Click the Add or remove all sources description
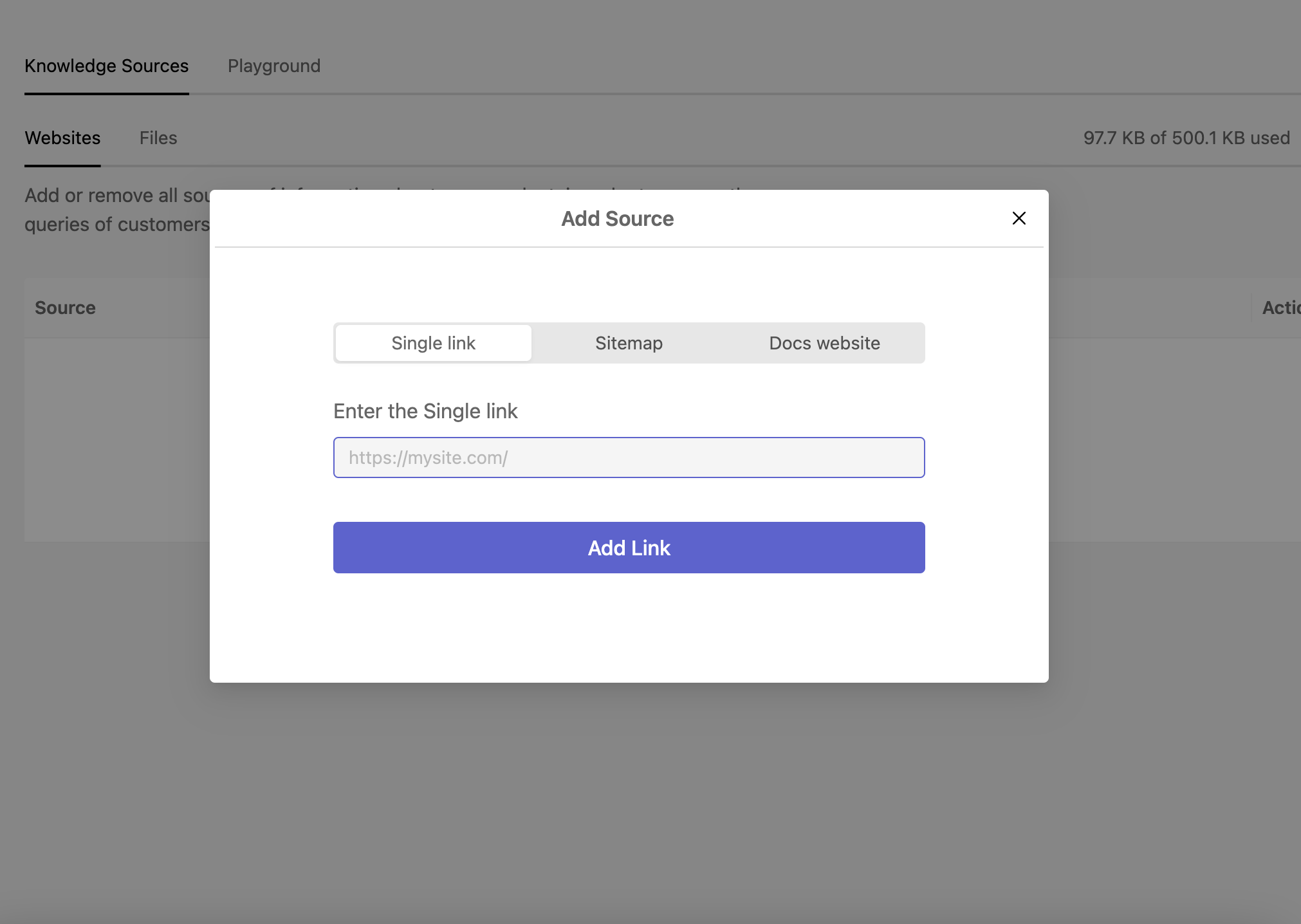1301x924 pixels. [116, 195]
